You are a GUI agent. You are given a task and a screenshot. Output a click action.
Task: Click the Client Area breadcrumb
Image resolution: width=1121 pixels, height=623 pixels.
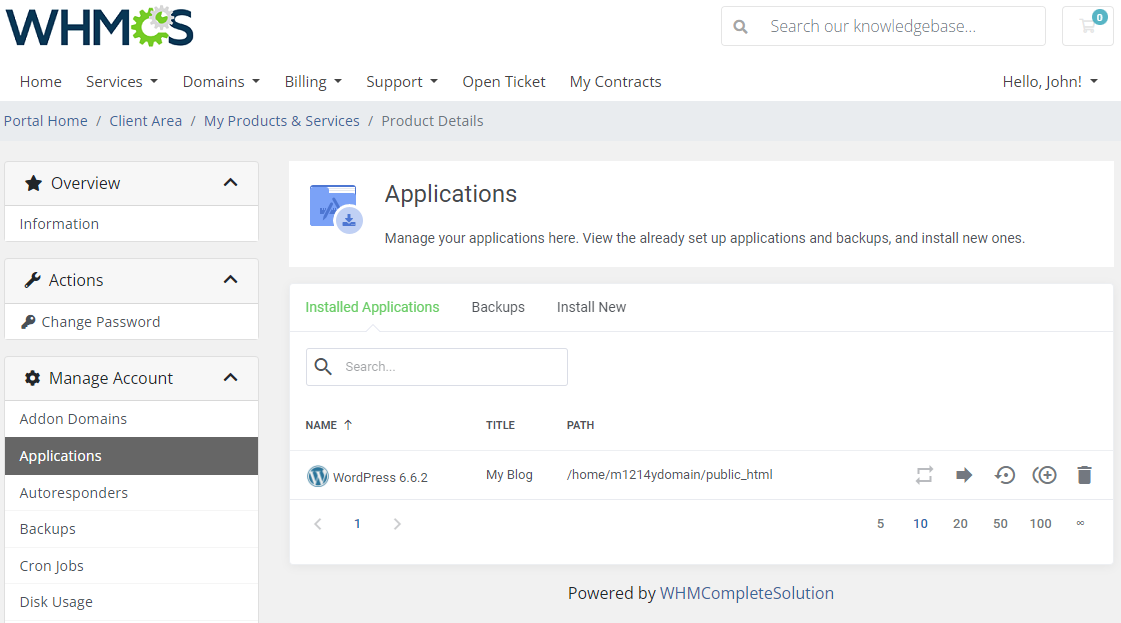point(146,121)
